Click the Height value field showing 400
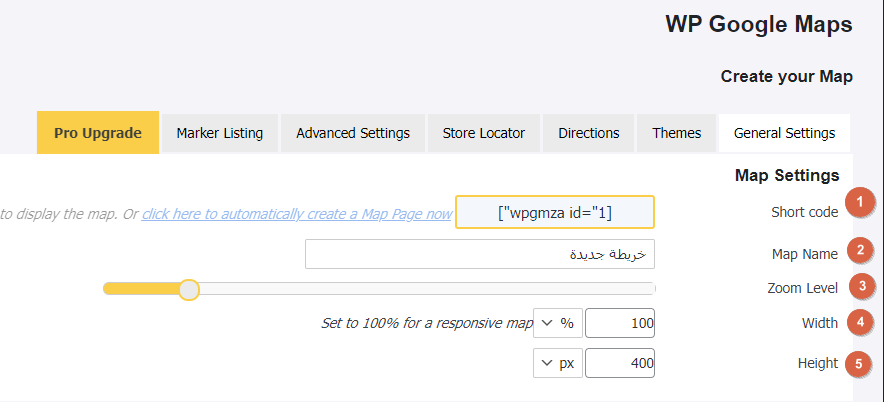The width and height of the screenshot is (884, 402). (x=620, y=363)
